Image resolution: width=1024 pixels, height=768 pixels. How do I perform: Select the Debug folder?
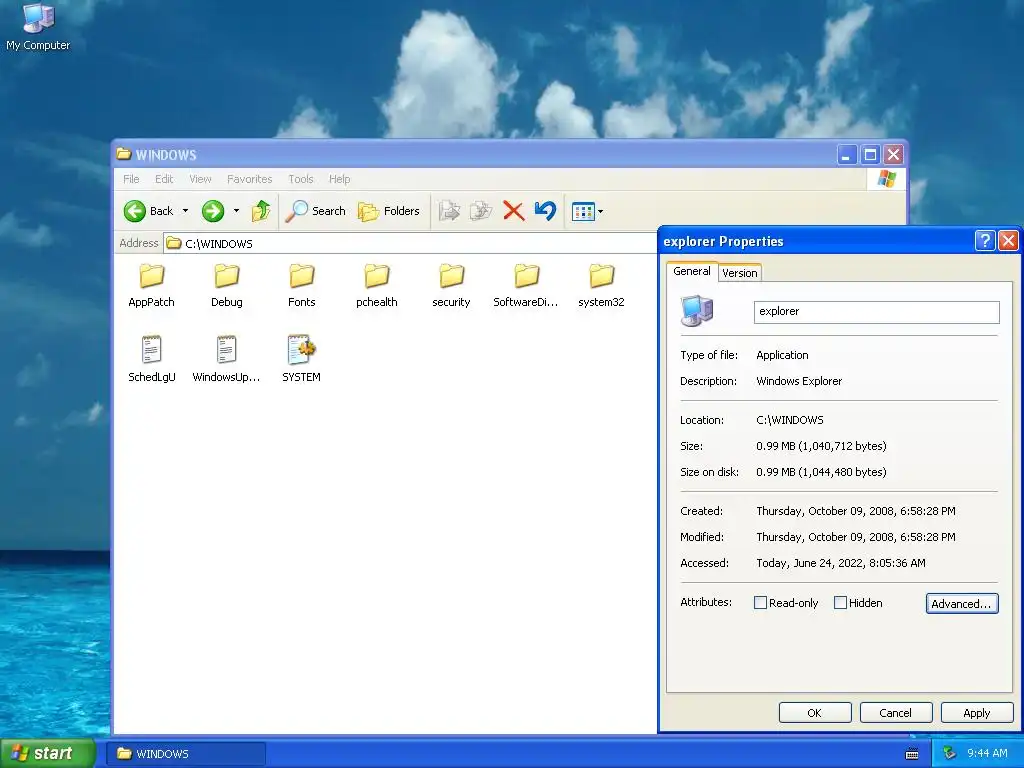pyautogui.click(x=227, y=285)
